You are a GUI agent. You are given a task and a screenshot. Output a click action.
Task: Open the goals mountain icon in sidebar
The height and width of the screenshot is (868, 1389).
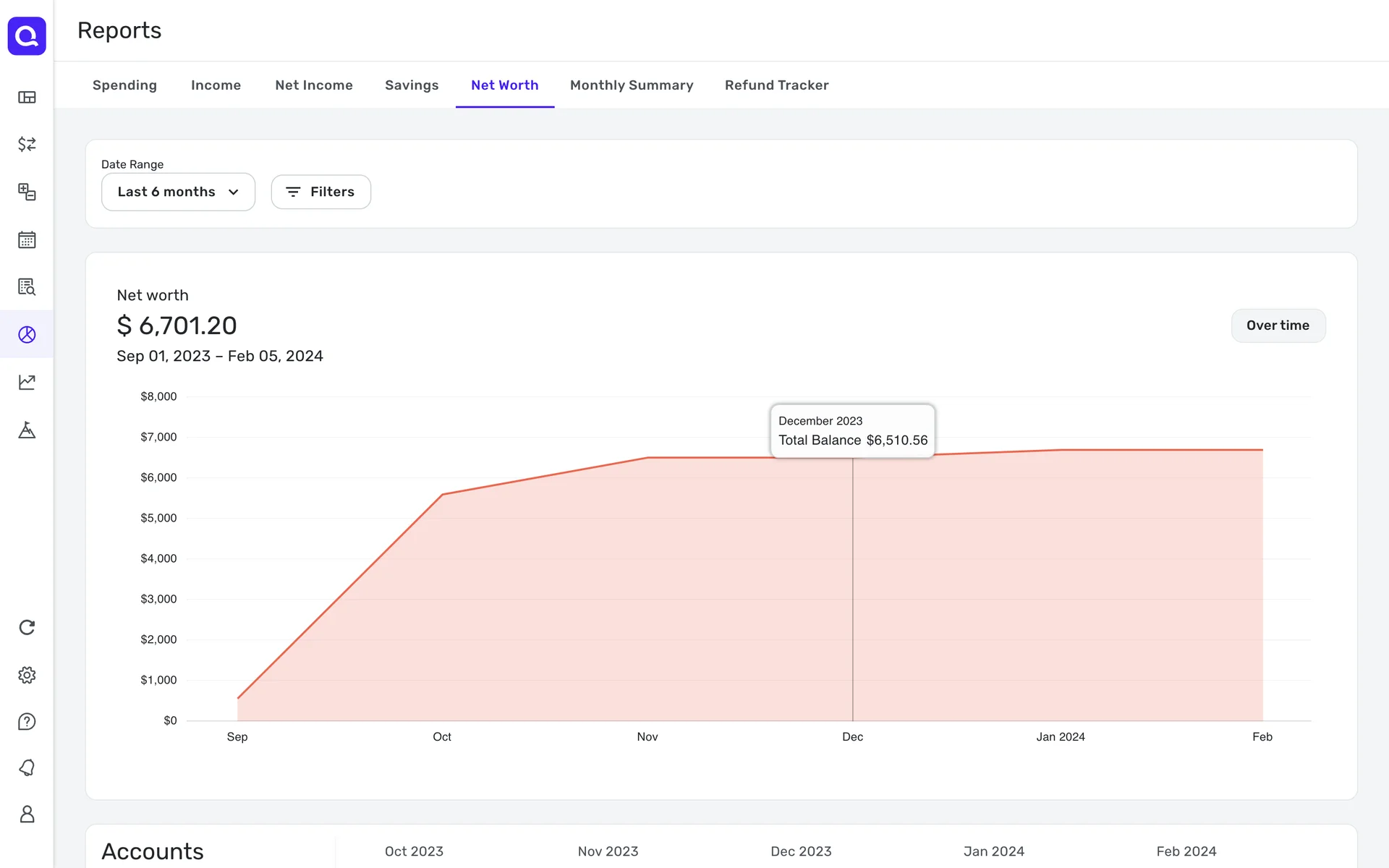27,430
